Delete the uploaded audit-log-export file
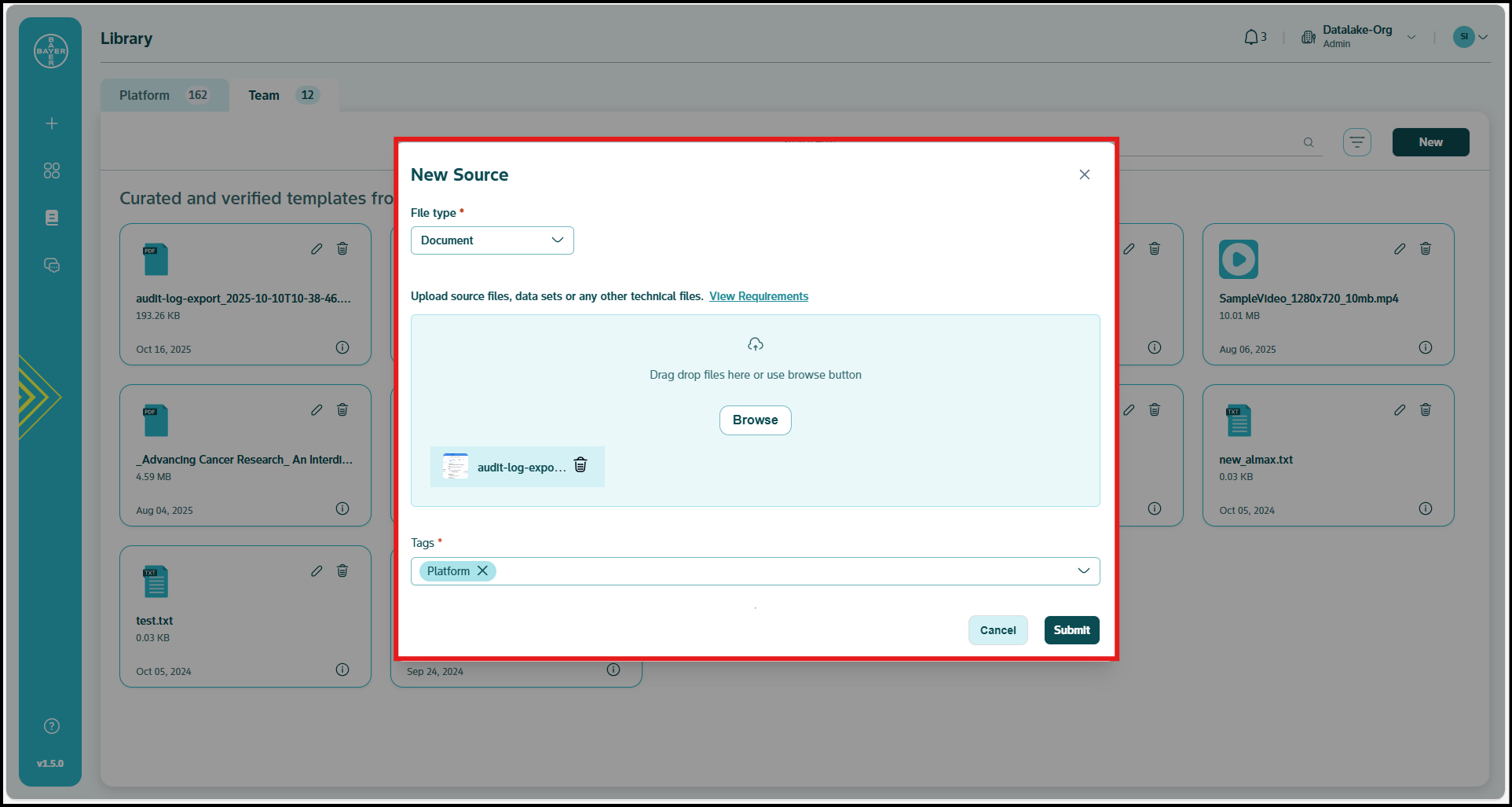 coord(580,465)
